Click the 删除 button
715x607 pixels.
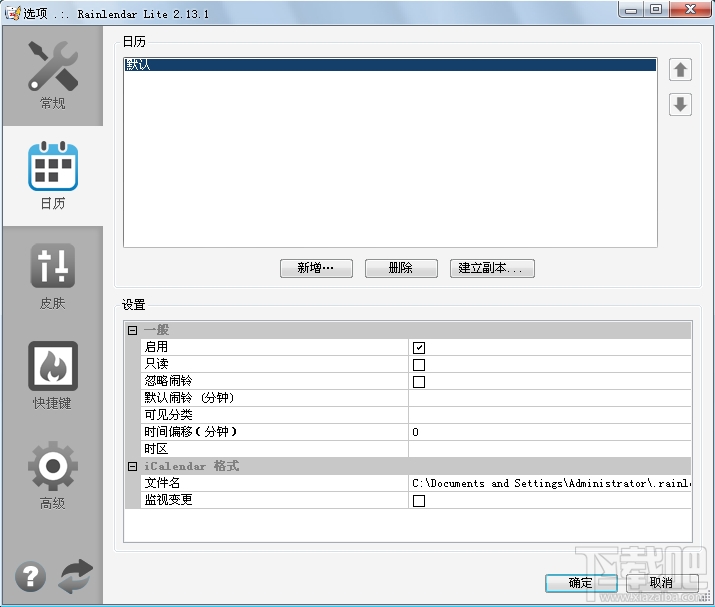pos(401,268)
